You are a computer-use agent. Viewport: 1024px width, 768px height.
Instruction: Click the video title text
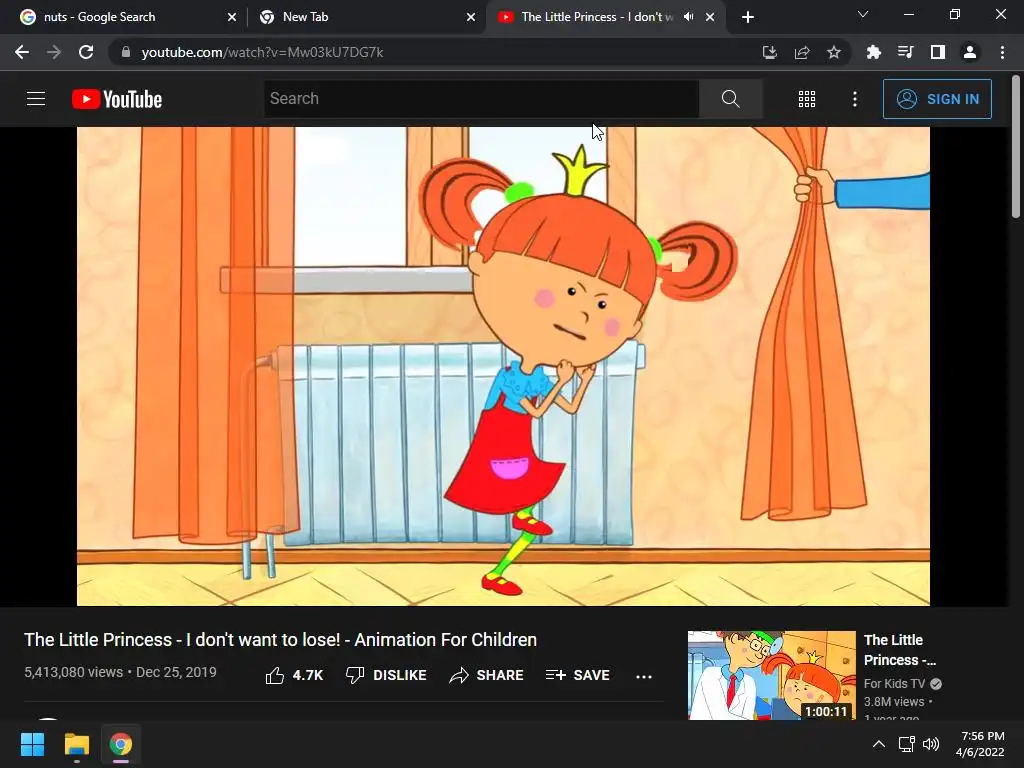(x=280, y=640)
